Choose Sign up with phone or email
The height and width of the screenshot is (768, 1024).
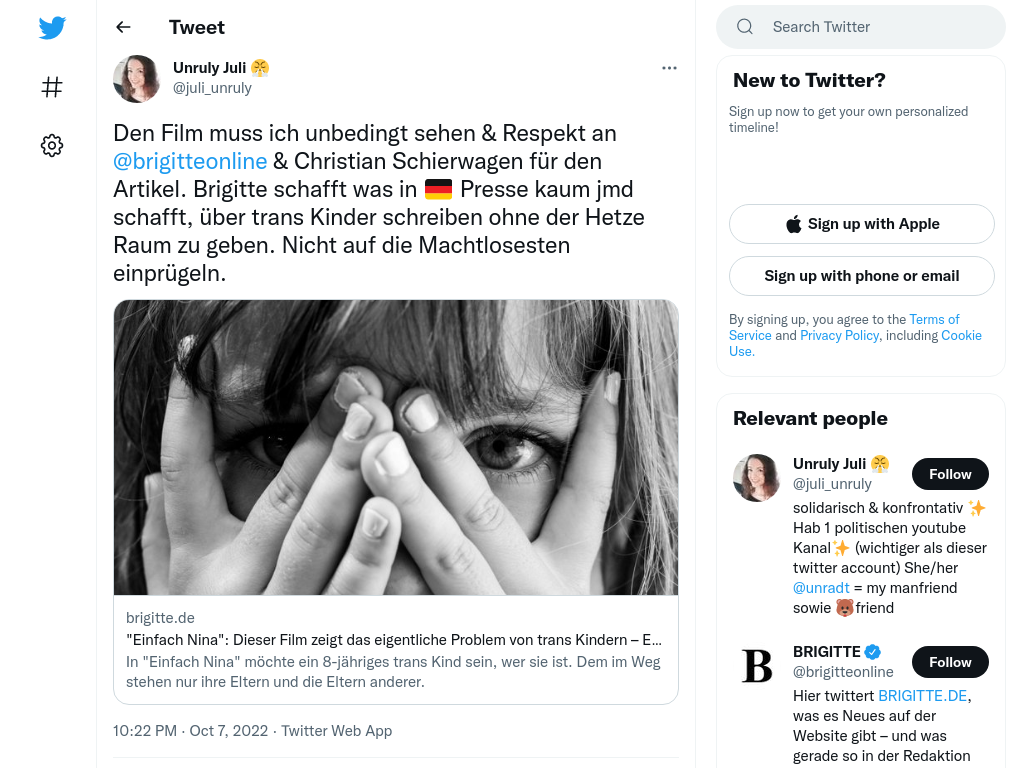861,276
